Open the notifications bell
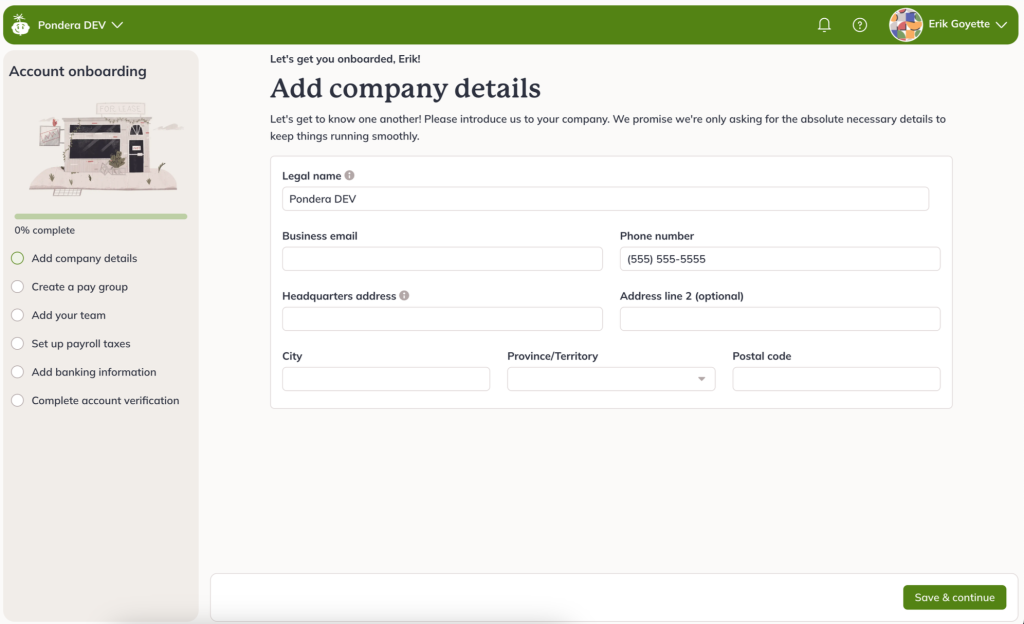The image size is (1024, 624). coord(824,25)
